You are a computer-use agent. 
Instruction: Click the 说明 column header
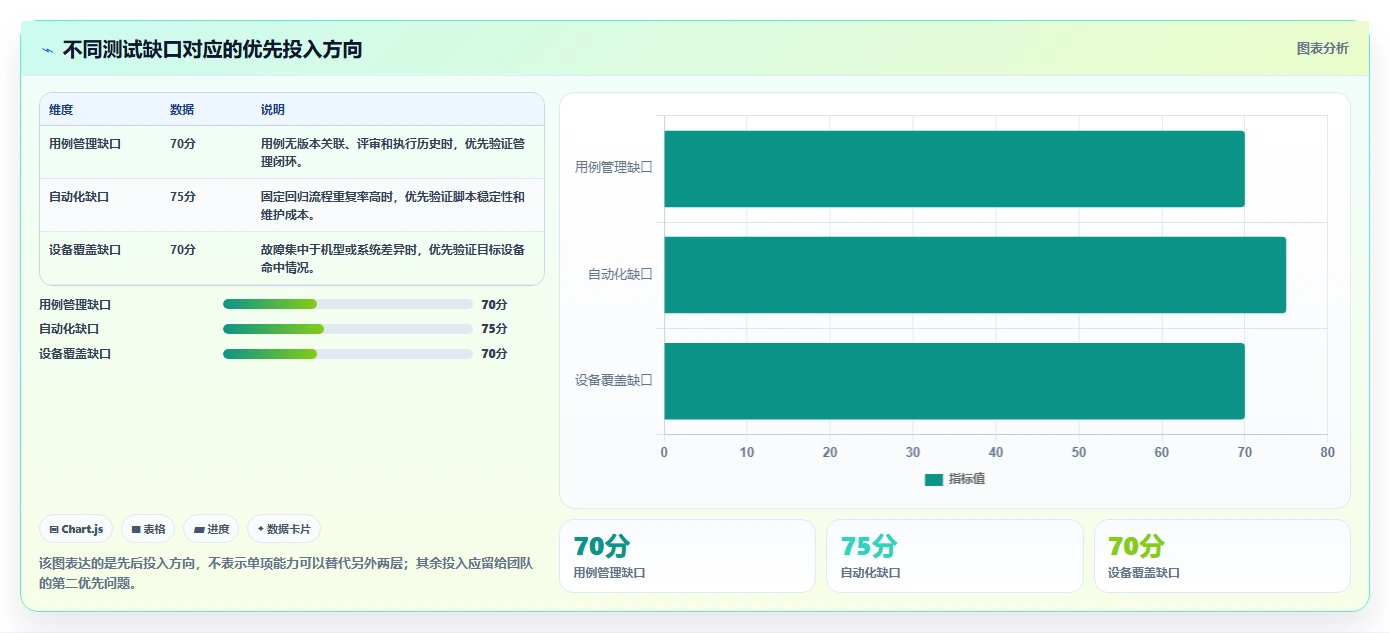(x=273, y=110)
